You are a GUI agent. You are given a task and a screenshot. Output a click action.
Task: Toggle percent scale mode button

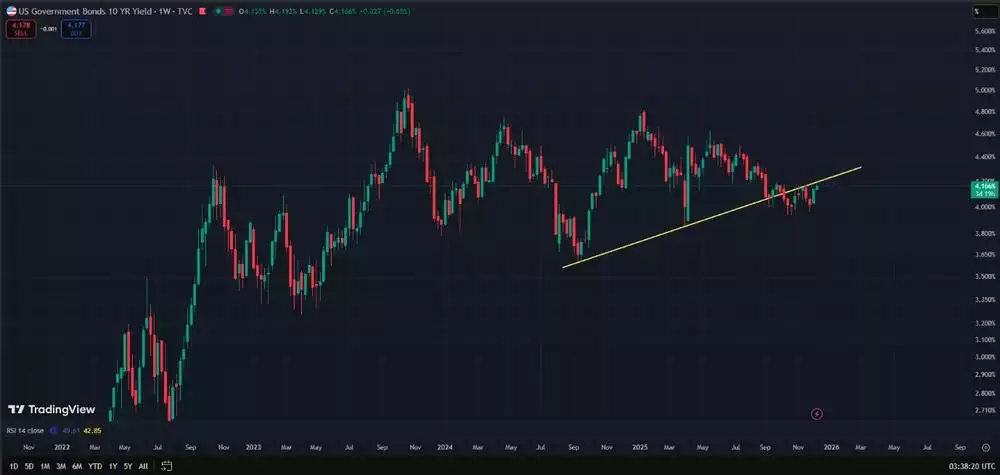pyautogui.click(x=975, y=10)
